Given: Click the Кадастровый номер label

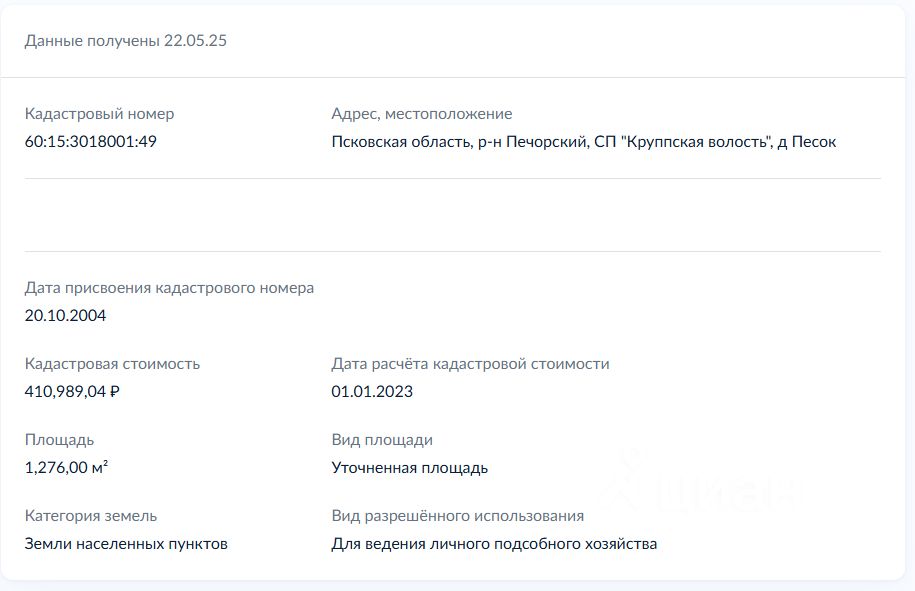Looking at the screenshot, I should (99, 114).
